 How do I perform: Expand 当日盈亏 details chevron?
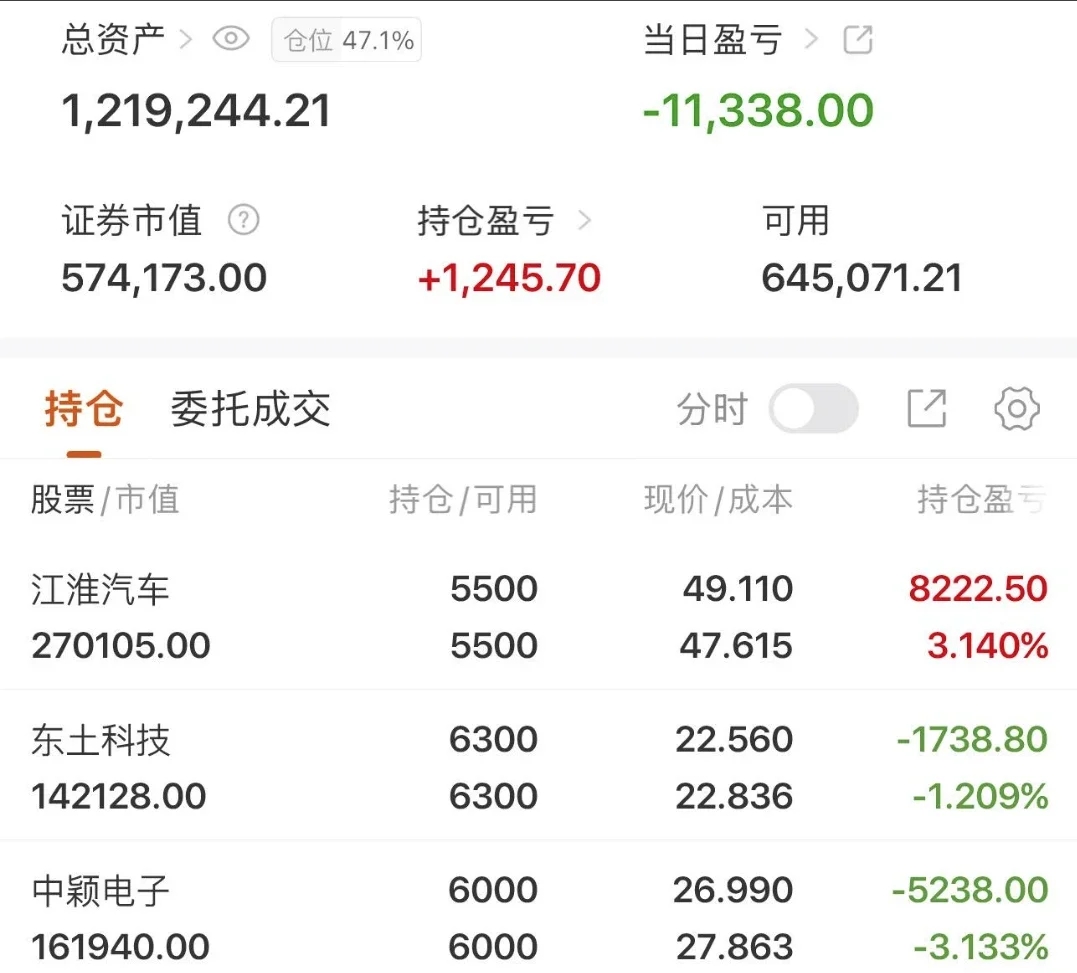click(811, 39)
